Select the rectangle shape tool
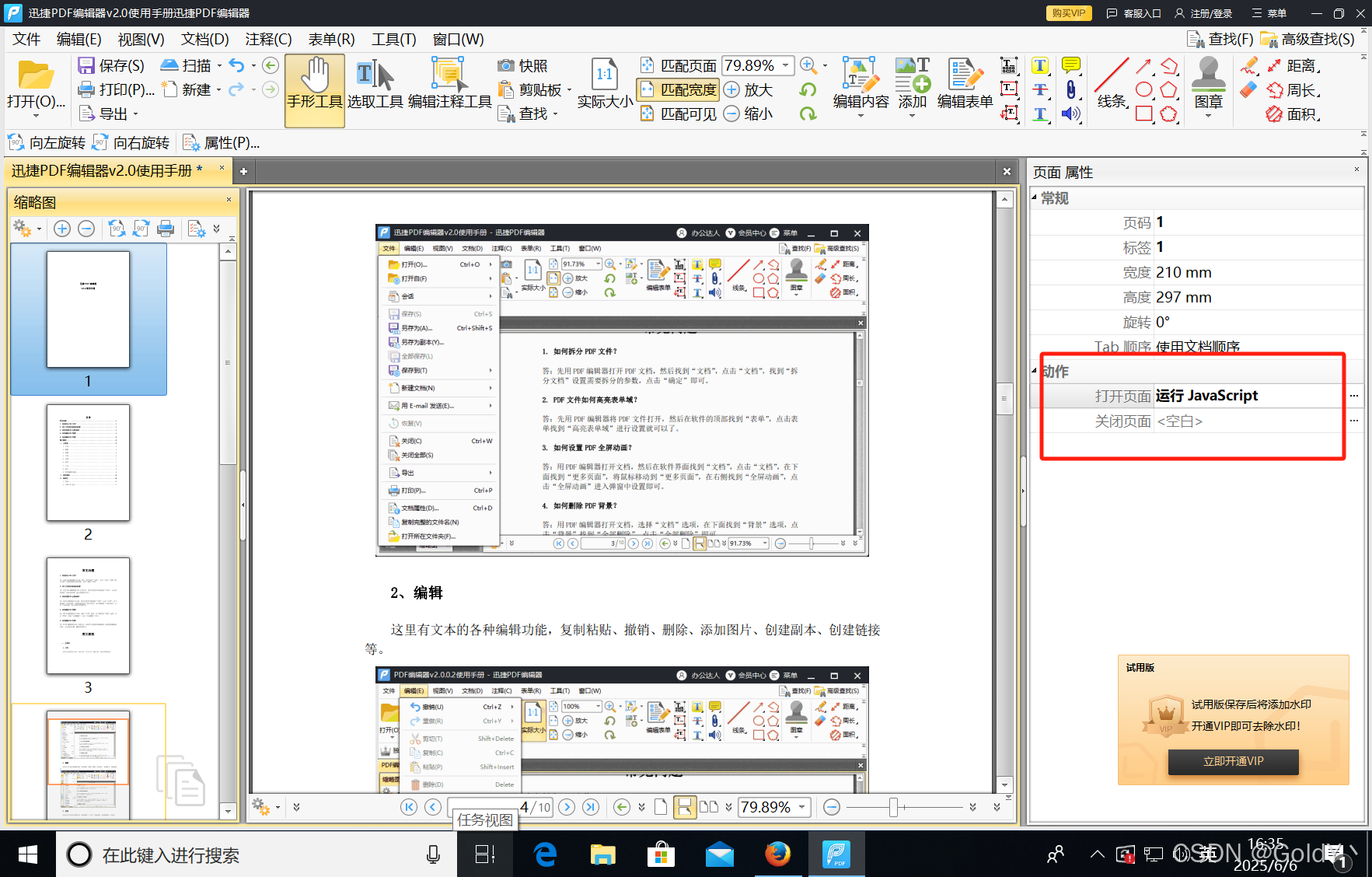 (x=1143, y=114)
